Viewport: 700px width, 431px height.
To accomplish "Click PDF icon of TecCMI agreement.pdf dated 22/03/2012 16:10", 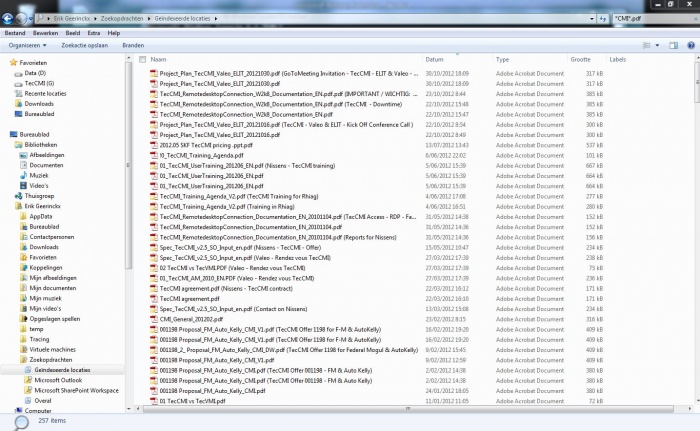I will [x=154, y=299].
